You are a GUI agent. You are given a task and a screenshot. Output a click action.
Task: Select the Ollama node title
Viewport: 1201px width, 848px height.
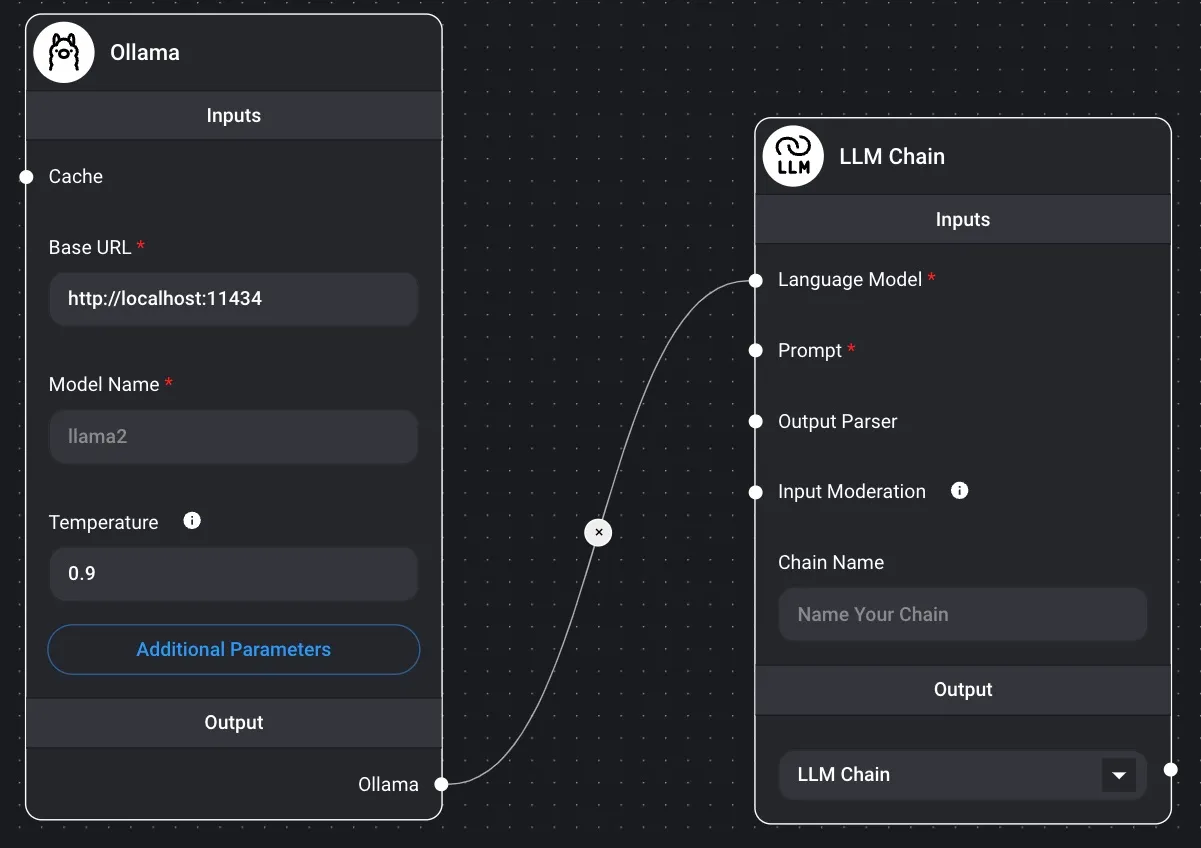pyautogui.click(x=145, y=53)
